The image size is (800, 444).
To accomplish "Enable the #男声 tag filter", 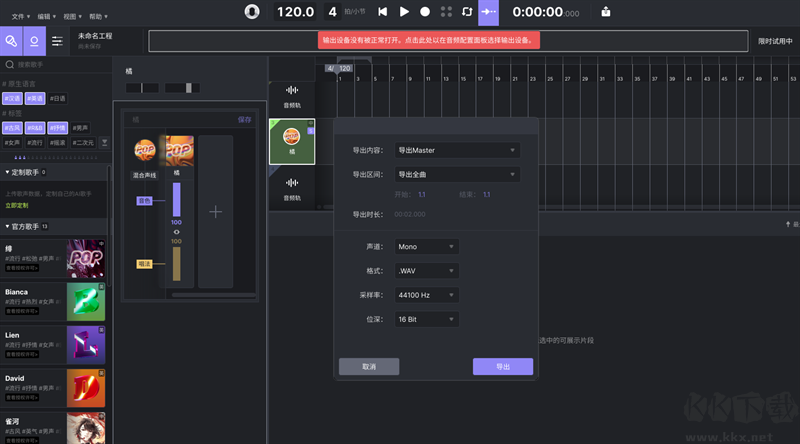I will [80, 128].
